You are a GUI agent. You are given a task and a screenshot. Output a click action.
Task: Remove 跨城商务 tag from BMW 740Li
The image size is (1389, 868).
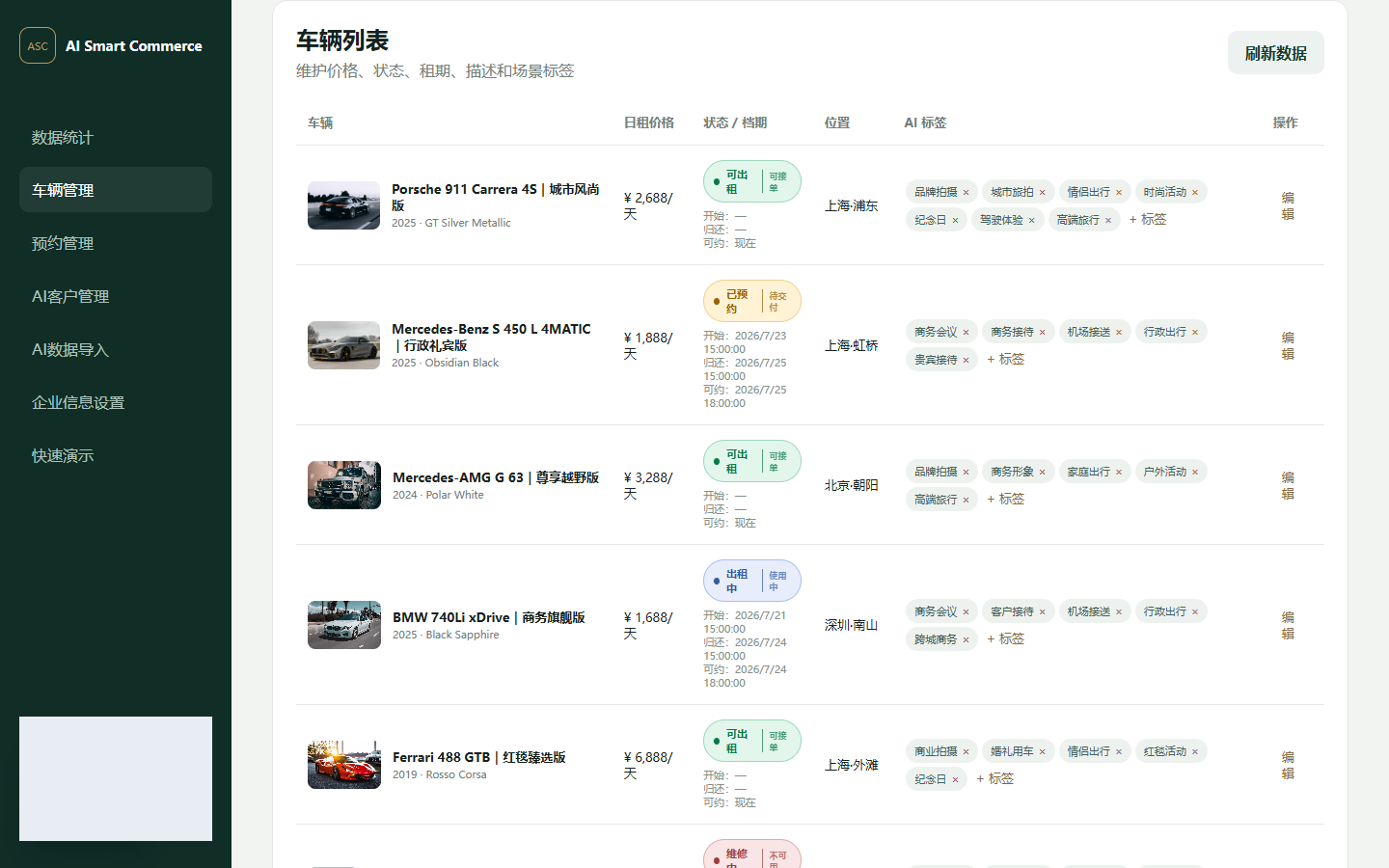coord(966,639)
